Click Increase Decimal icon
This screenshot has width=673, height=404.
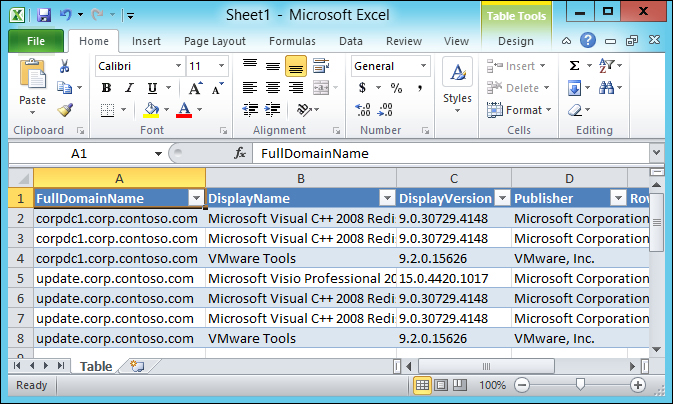[x=363, y=110]
